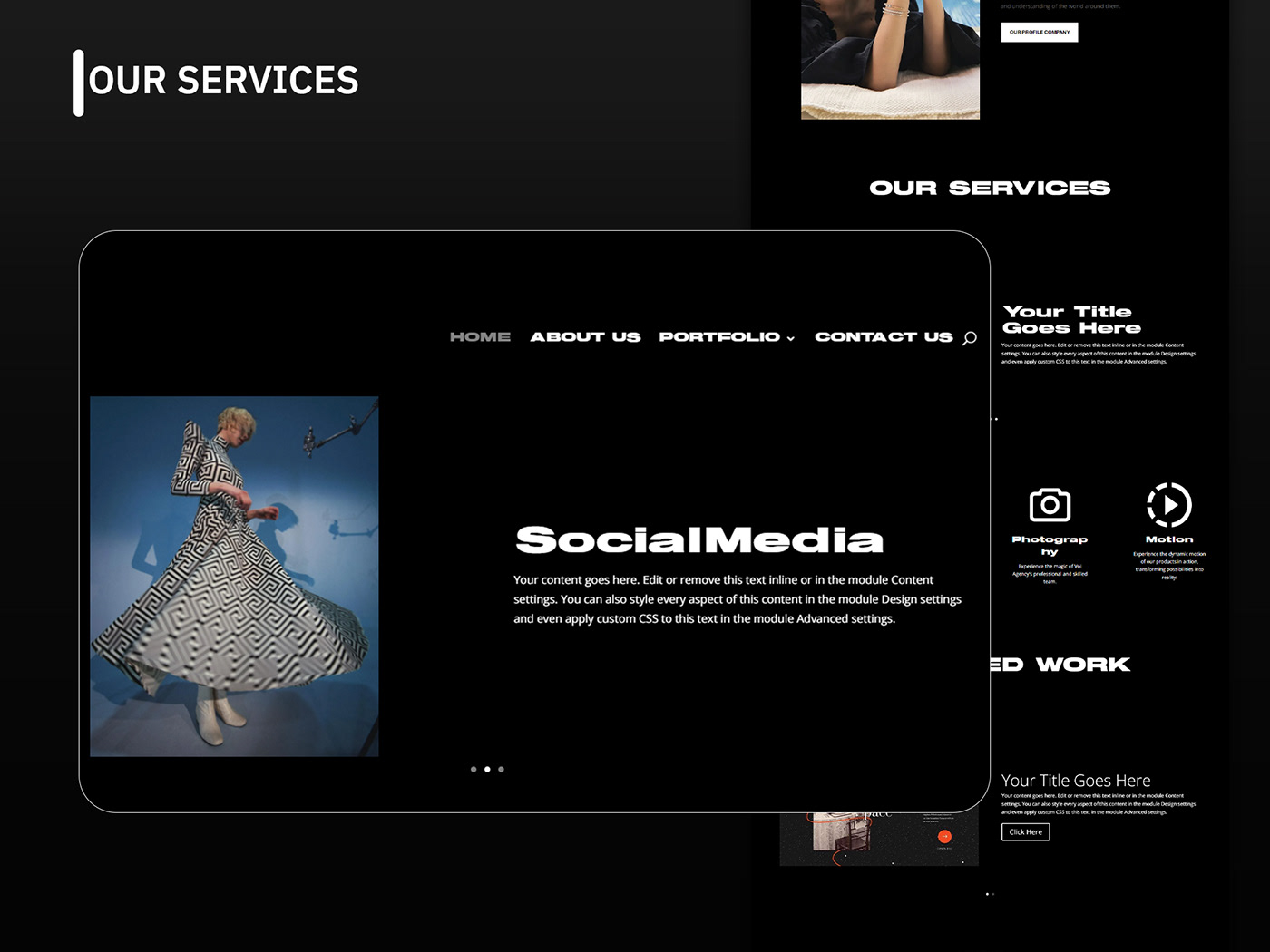Select the first slider dot
The height and width of the screenshot is (952, 1270).
click(474, 769)
